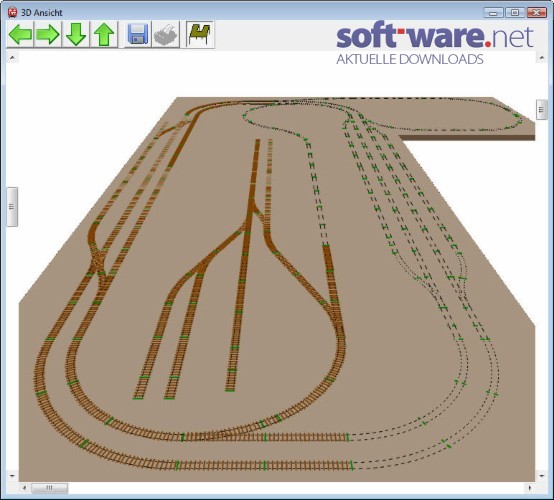The image size is (554, 500).
Task: Save the 3D view with the floppy disk icon
Action: [137, 34]
